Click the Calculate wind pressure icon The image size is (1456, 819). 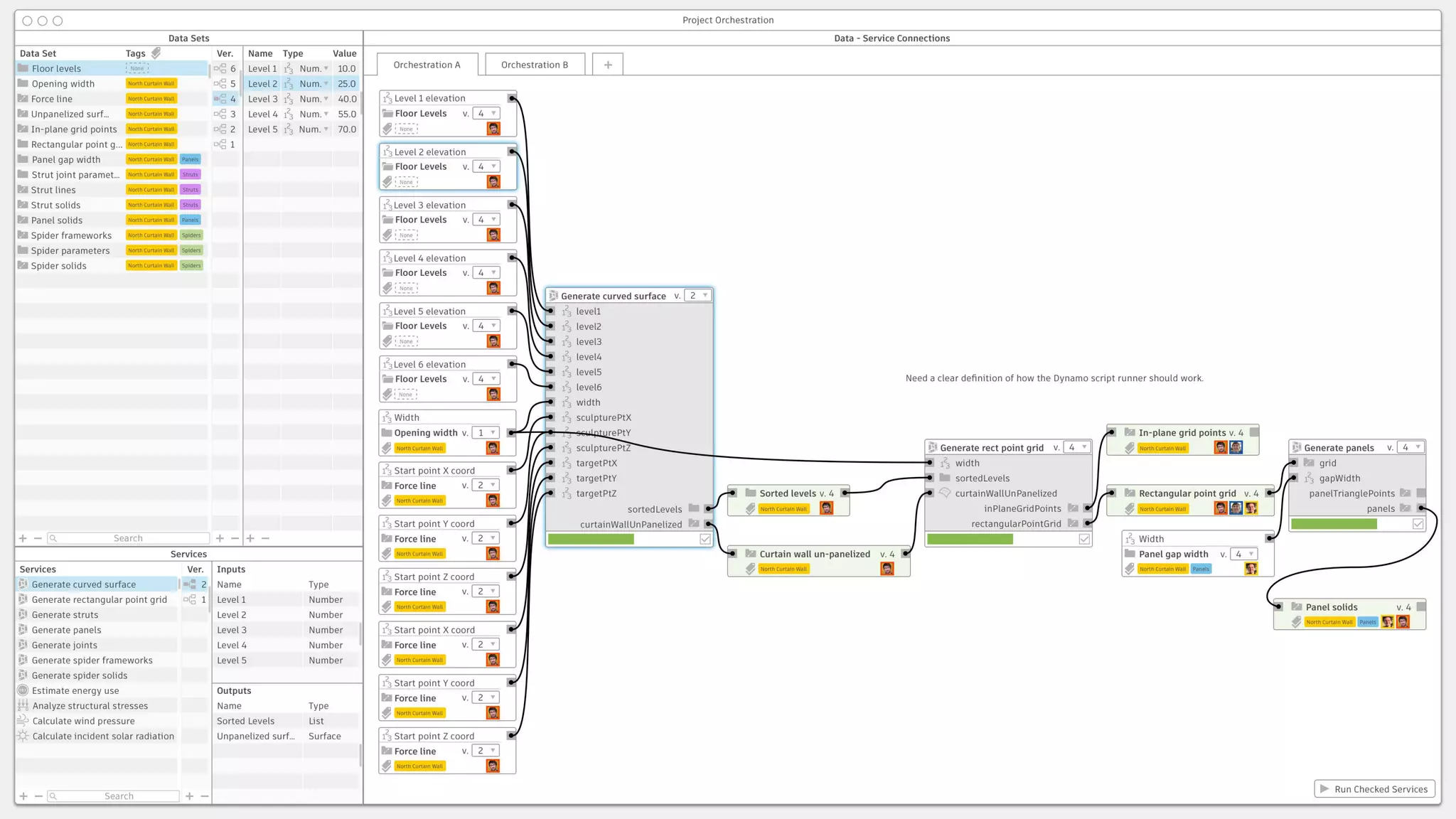click(x=23, y=721)
